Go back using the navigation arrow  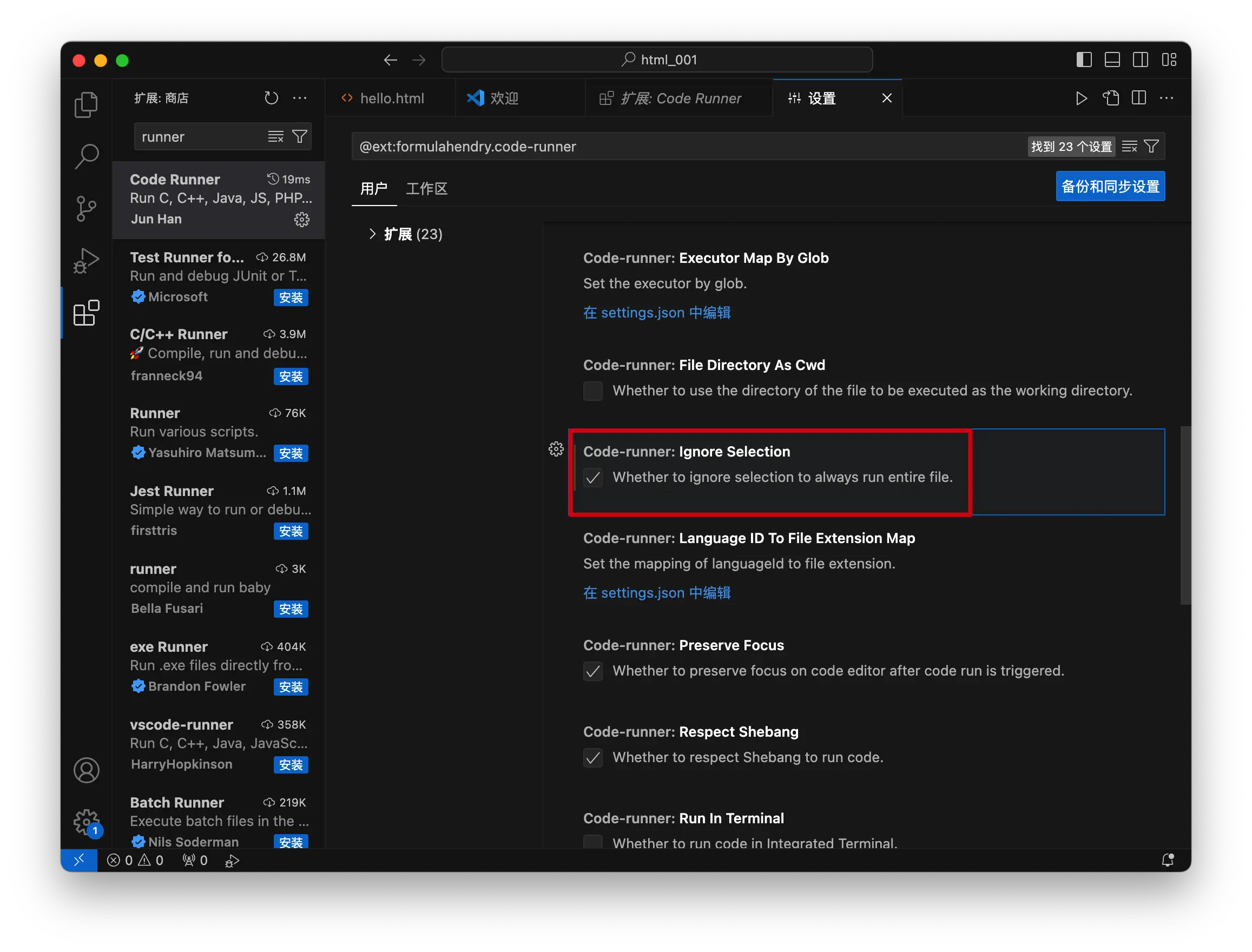pos(390,60)
